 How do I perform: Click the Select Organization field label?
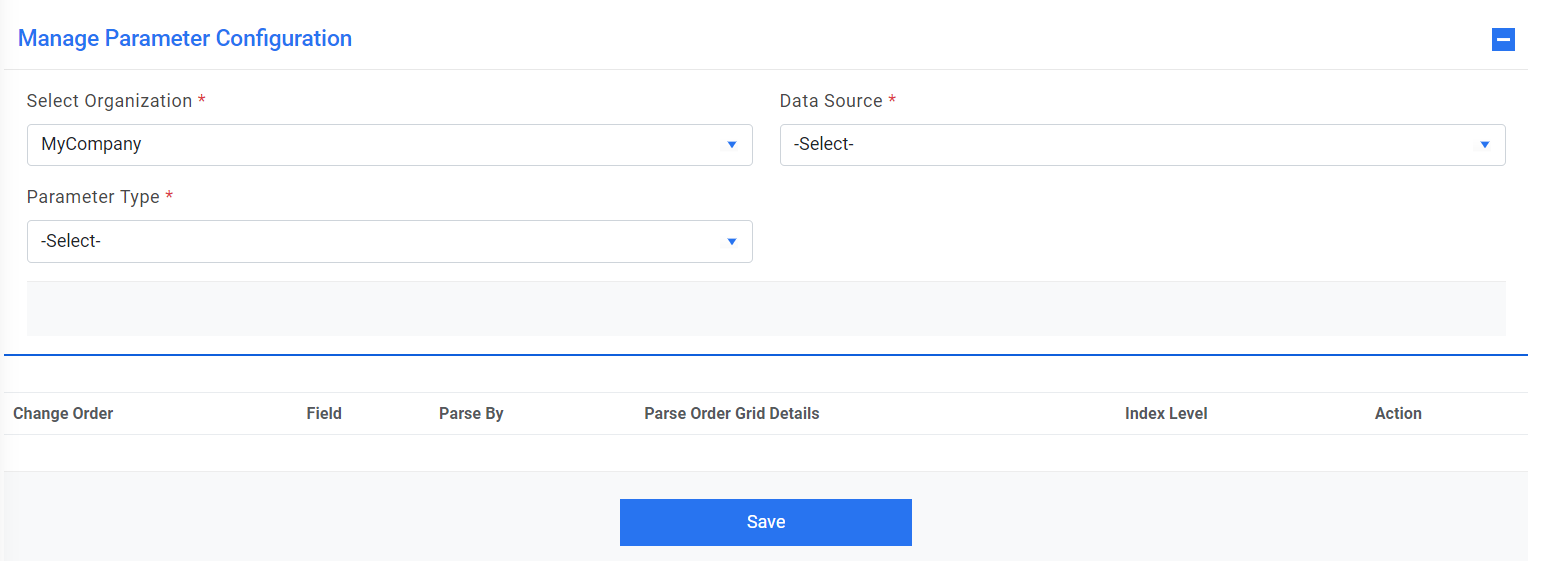[109, 101]
